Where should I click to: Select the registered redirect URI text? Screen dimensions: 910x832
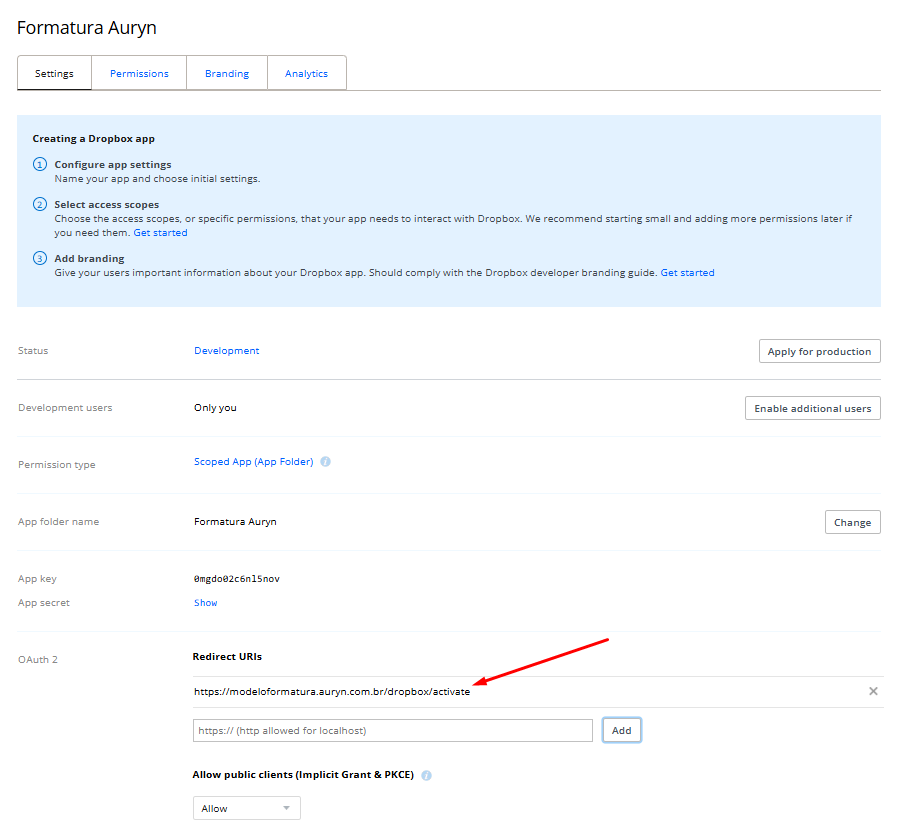(x=332, y=692)
